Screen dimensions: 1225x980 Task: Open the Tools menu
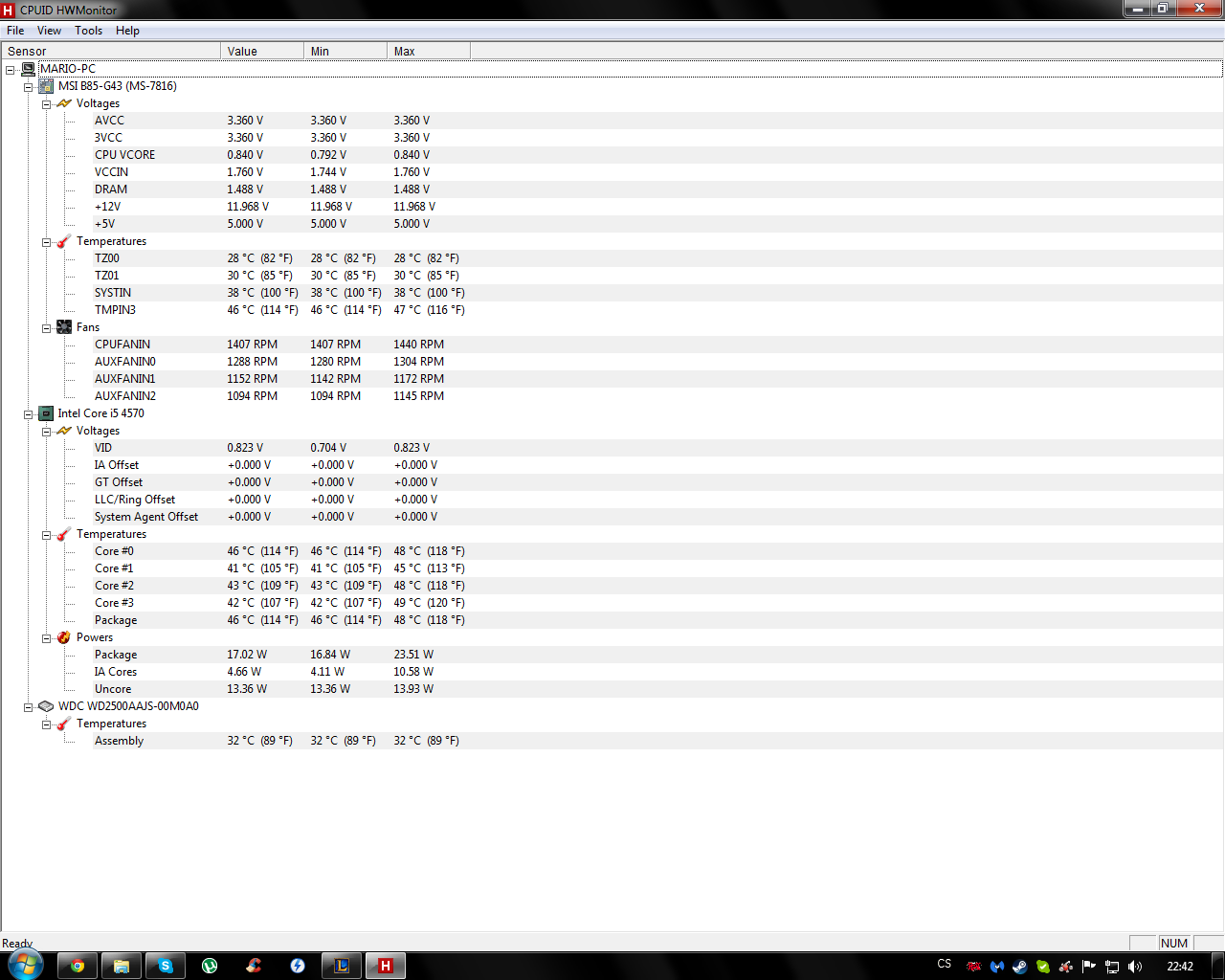pyautogui.click(x=89, y=31)
